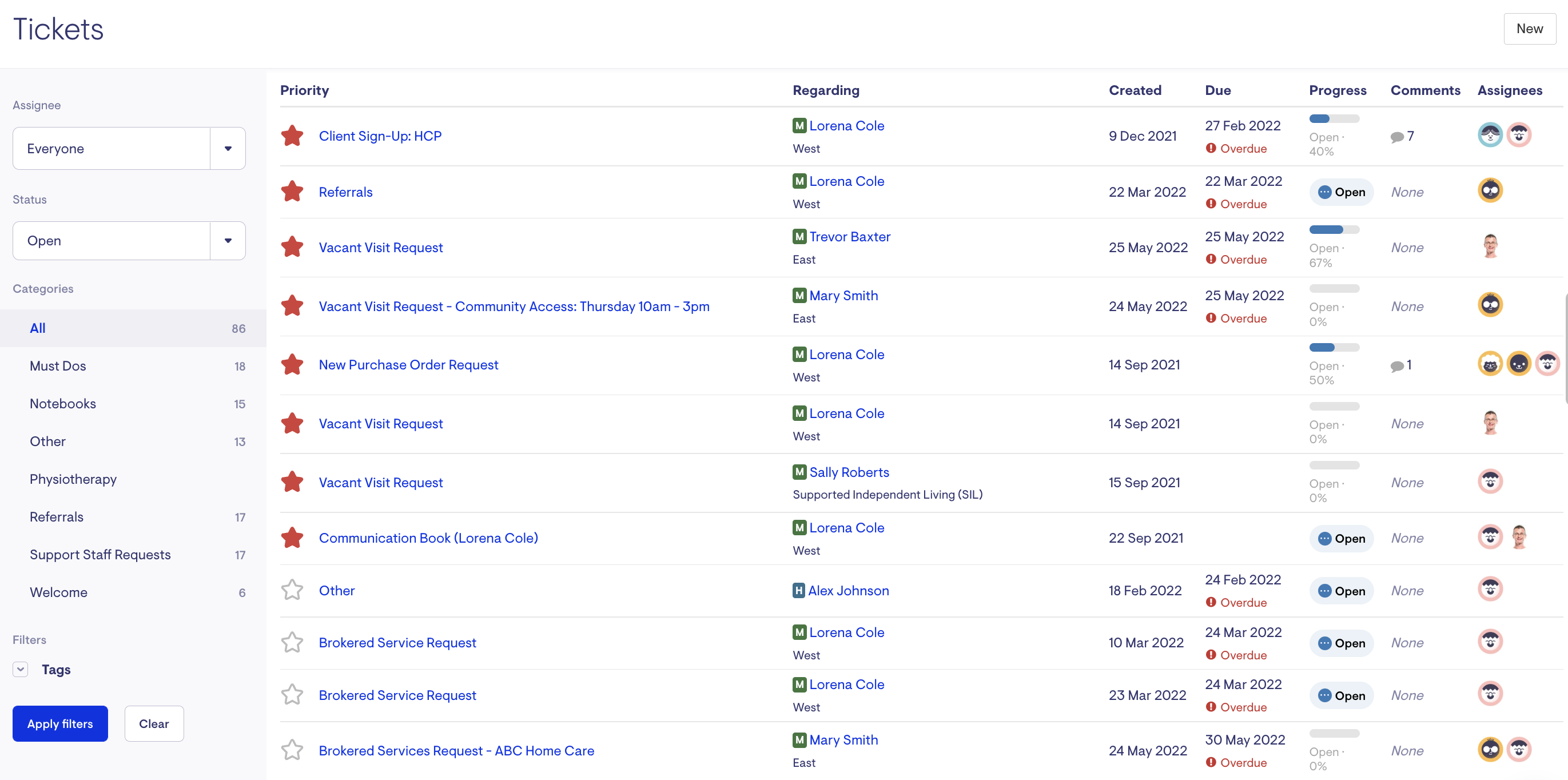This screenshot has width=1568, height=780.
Task: Click the New button to create ticket
Action: coord(1529,29)
